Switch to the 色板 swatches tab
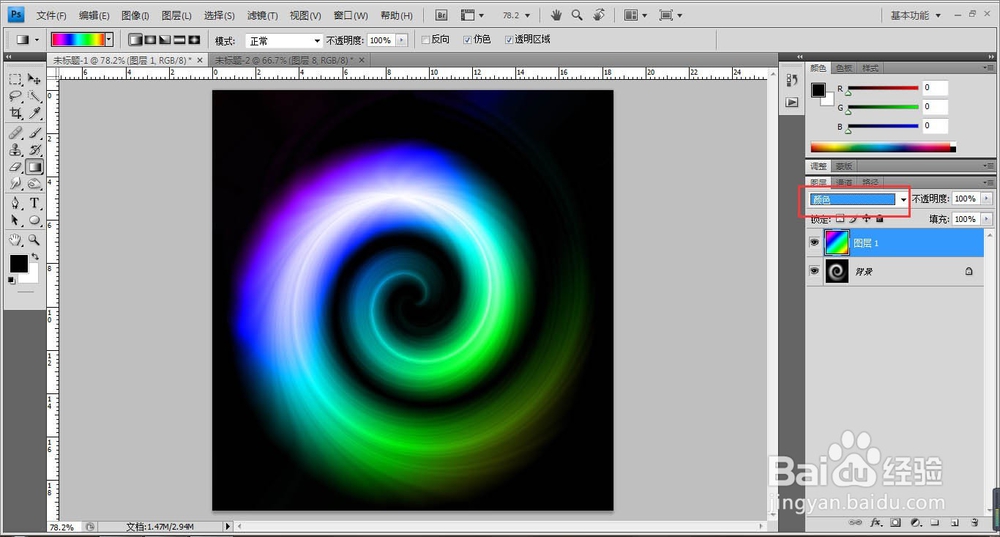 click(844, 68)
